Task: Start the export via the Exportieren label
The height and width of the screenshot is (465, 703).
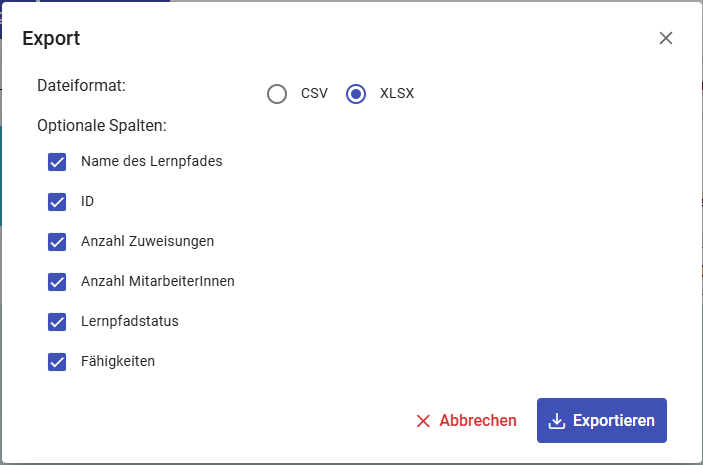Action: pos(613,421)
